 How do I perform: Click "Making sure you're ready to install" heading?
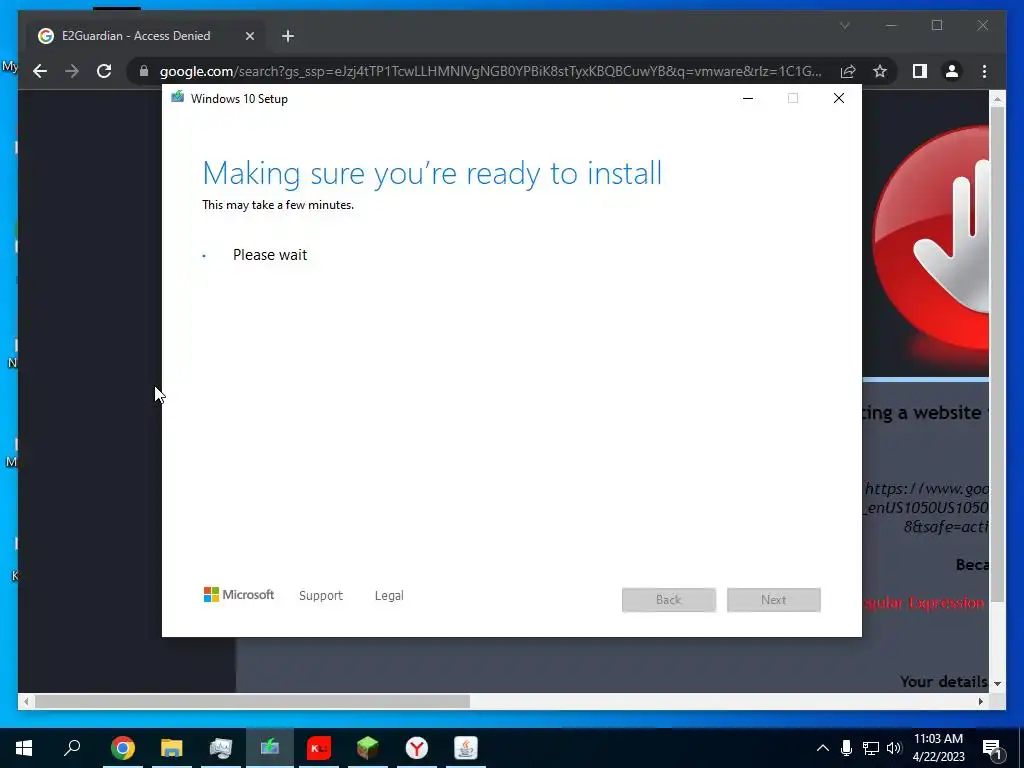coord(432,174)
